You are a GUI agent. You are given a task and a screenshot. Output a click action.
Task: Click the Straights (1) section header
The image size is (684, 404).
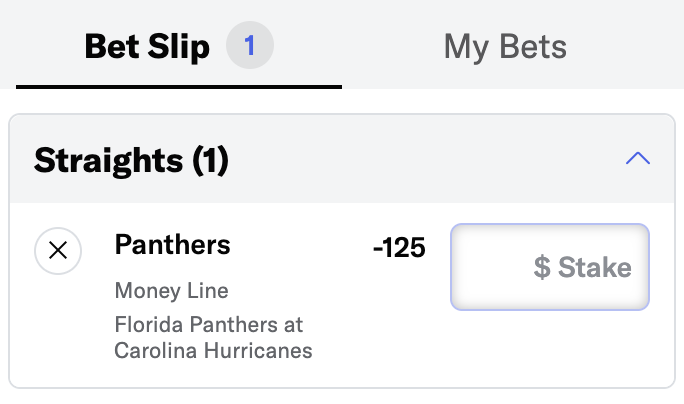(x=131, y=159)
